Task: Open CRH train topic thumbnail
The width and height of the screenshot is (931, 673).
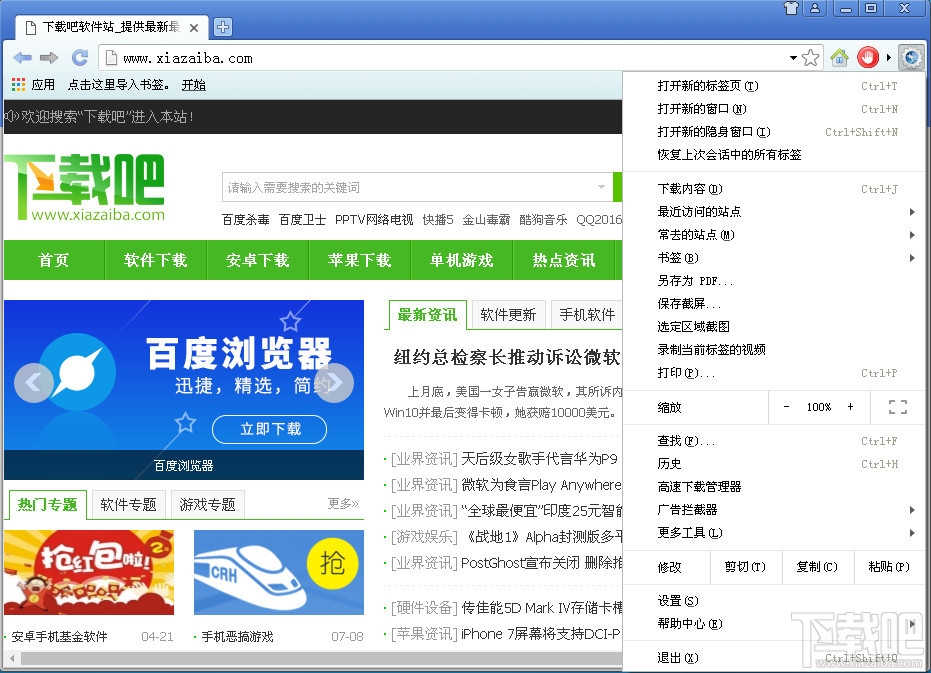Action: [279, 573]
